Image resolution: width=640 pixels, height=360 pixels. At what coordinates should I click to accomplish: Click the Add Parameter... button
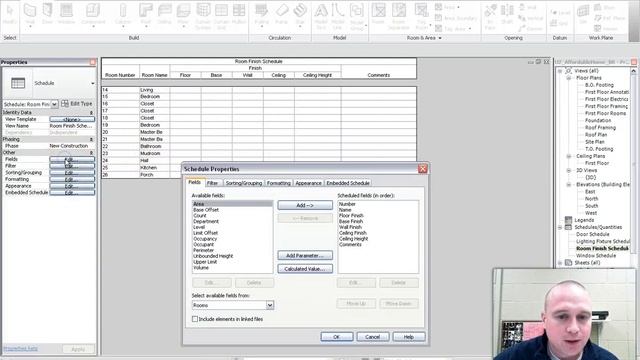[305, 256]
